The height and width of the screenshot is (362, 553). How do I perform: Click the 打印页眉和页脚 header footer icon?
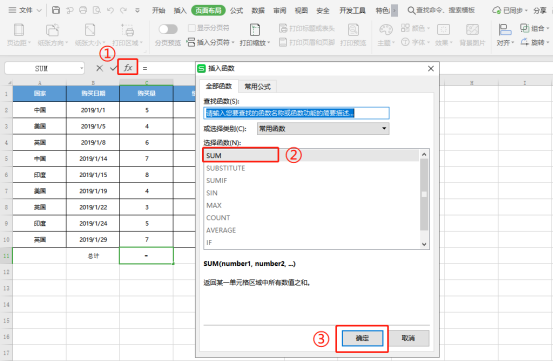pyautogui.click(x=283, y=42)
